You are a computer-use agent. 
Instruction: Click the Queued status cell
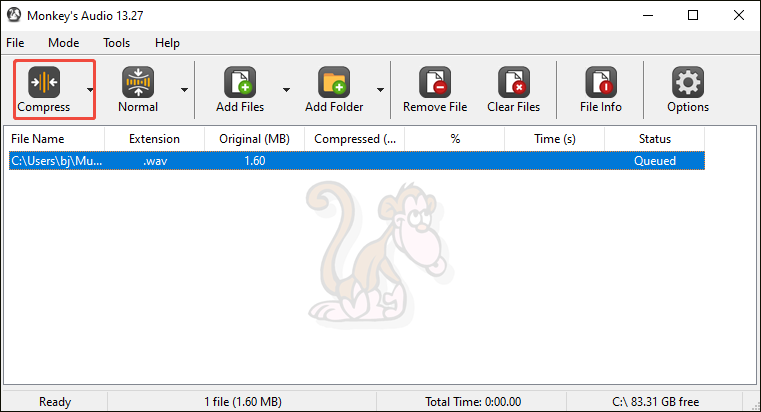[x=655, y=161]
